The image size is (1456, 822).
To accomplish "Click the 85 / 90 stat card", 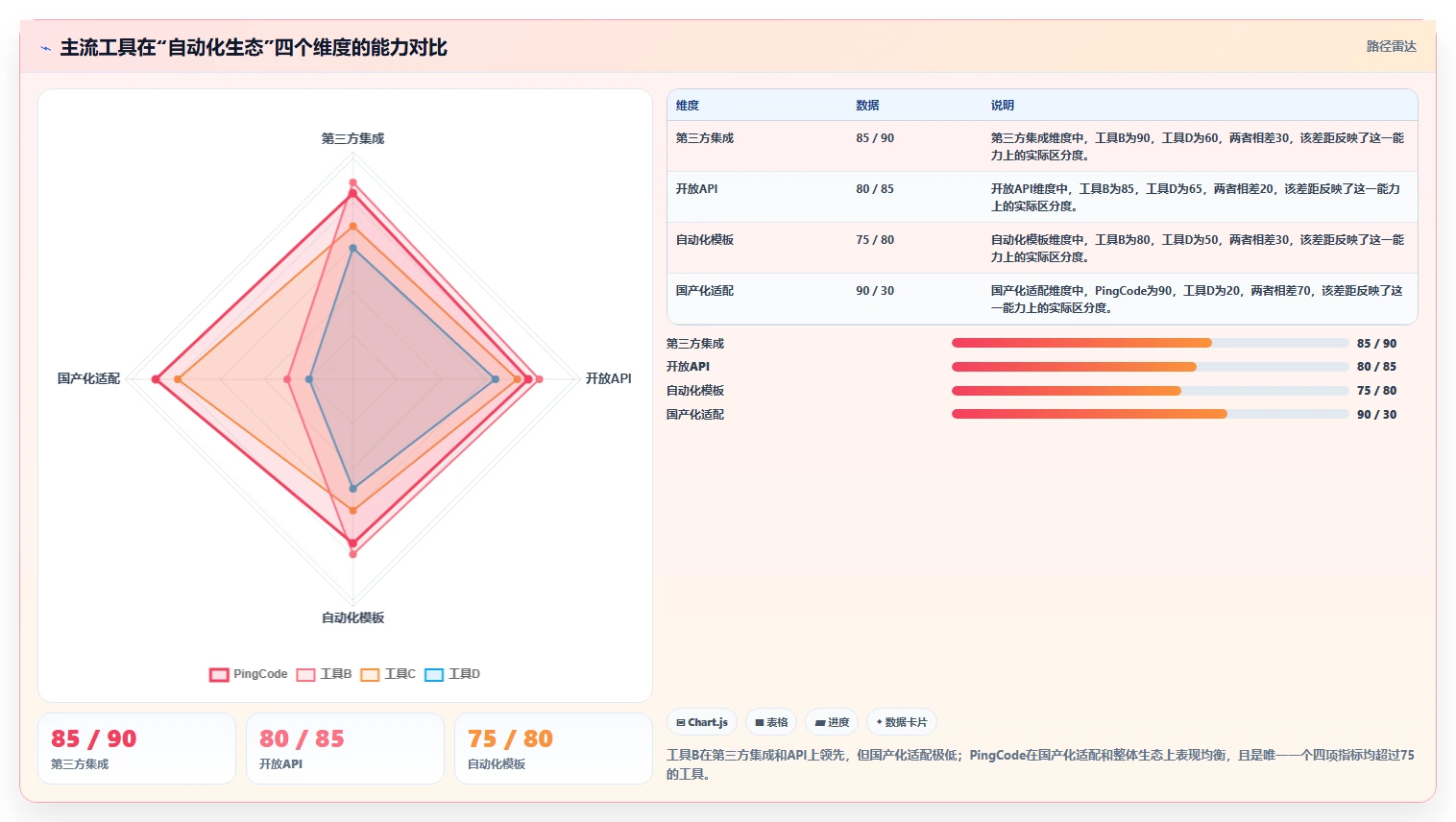I will [x=136, y=748].
